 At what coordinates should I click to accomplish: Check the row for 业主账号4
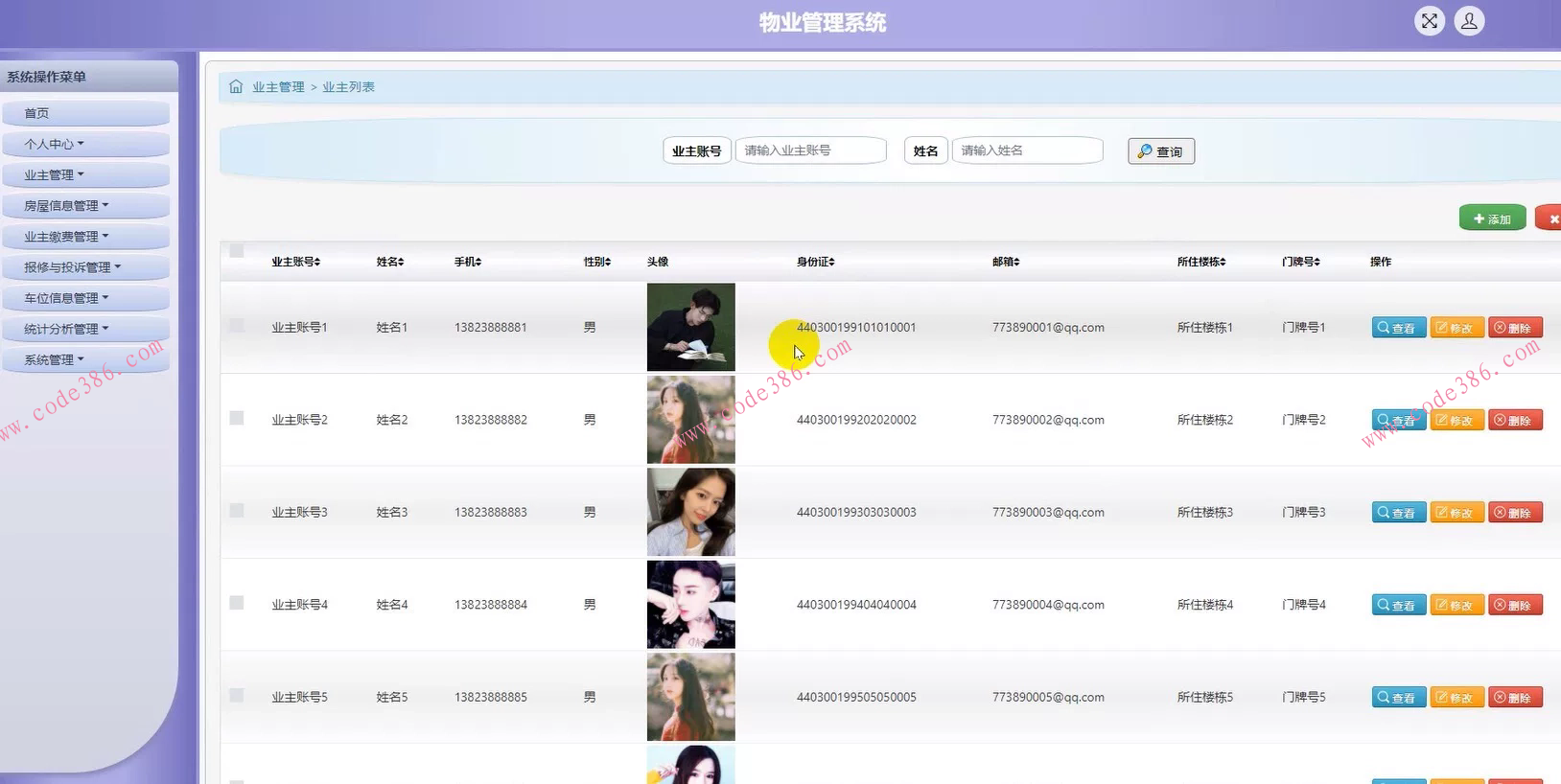tap(237, 603)
